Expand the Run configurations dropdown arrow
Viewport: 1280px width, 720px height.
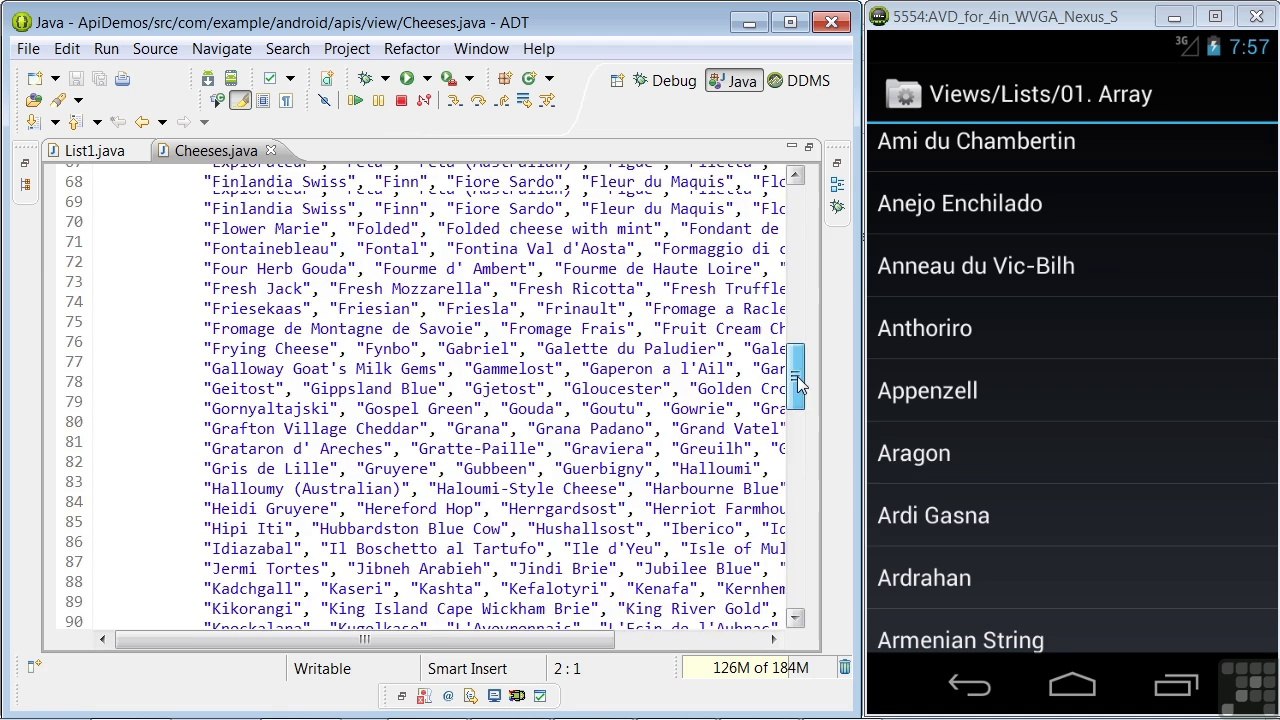click(426, 78)
